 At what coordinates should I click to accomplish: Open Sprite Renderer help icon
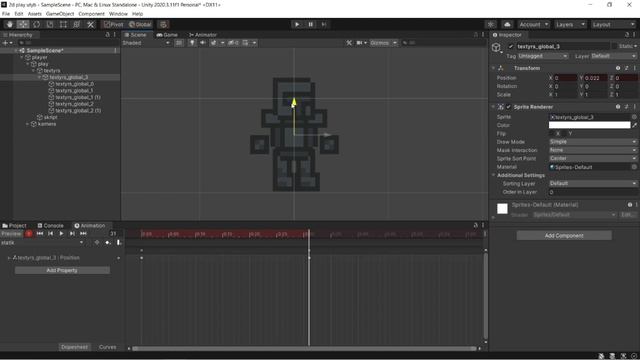(618, 107)
